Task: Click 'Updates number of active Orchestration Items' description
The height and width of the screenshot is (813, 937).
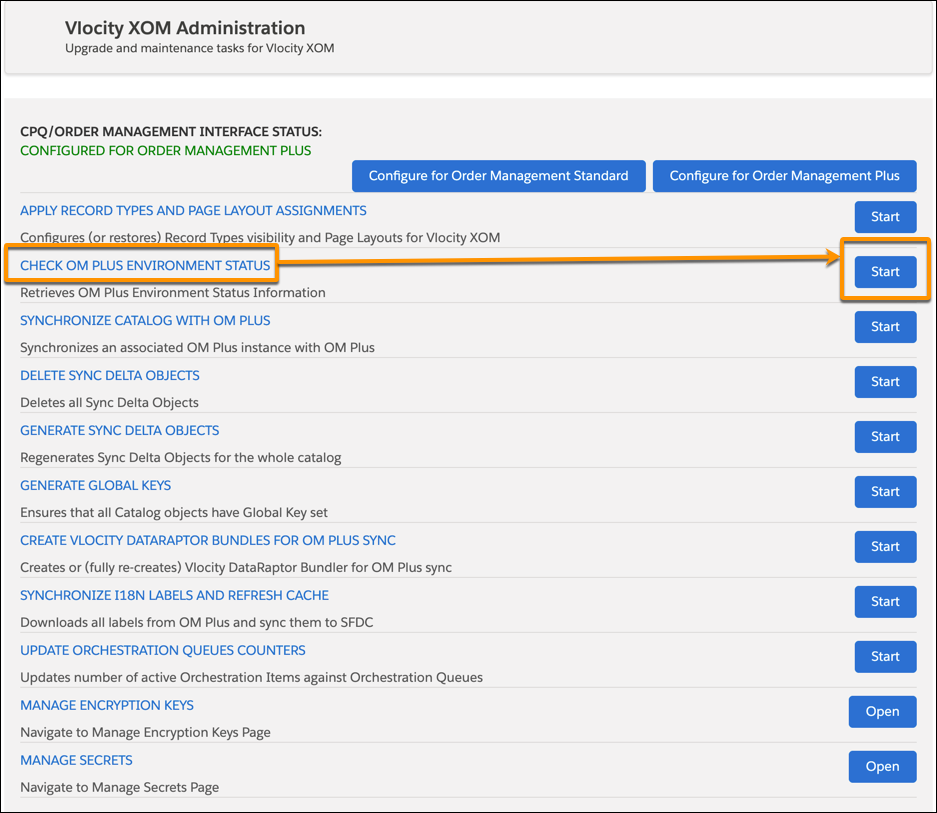Action: (x=252, y=678)
